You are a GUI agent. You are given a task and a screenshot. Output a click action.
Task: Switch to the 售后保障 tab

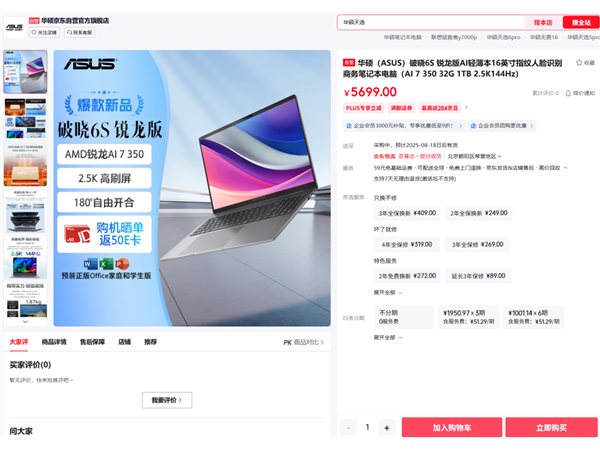click(92, 342)
